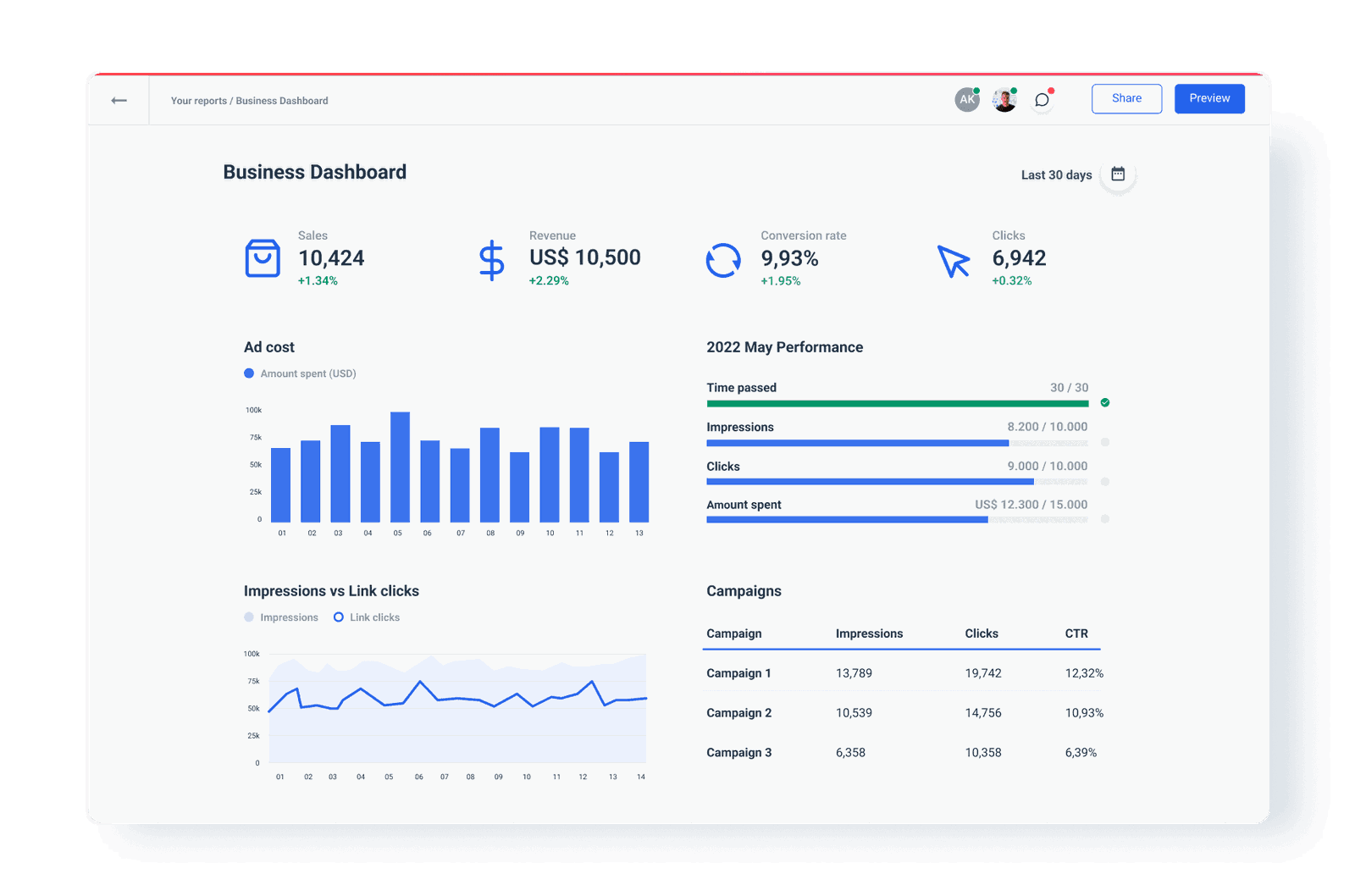Click the Clicks progress bar in May Performance

[870, 481]
